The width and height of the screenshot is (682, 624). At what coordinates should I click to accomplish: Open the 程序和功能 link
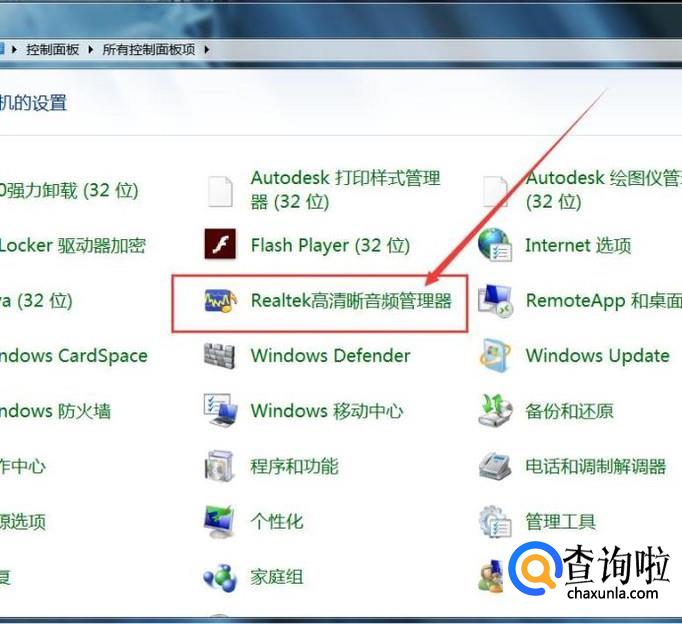294,467
